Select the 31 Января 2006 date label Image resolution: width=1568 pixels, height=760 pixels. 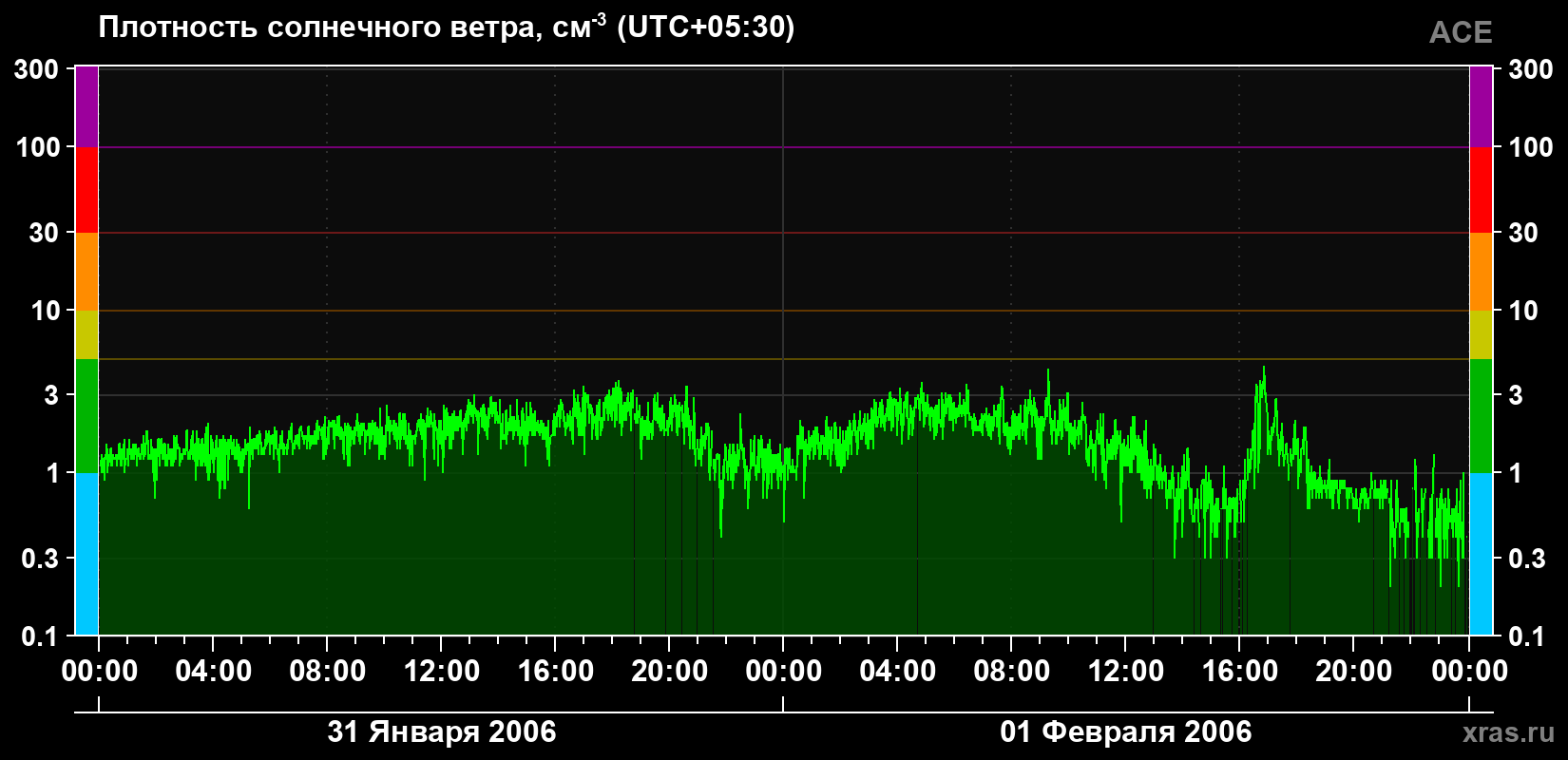[x=442, y=731]
